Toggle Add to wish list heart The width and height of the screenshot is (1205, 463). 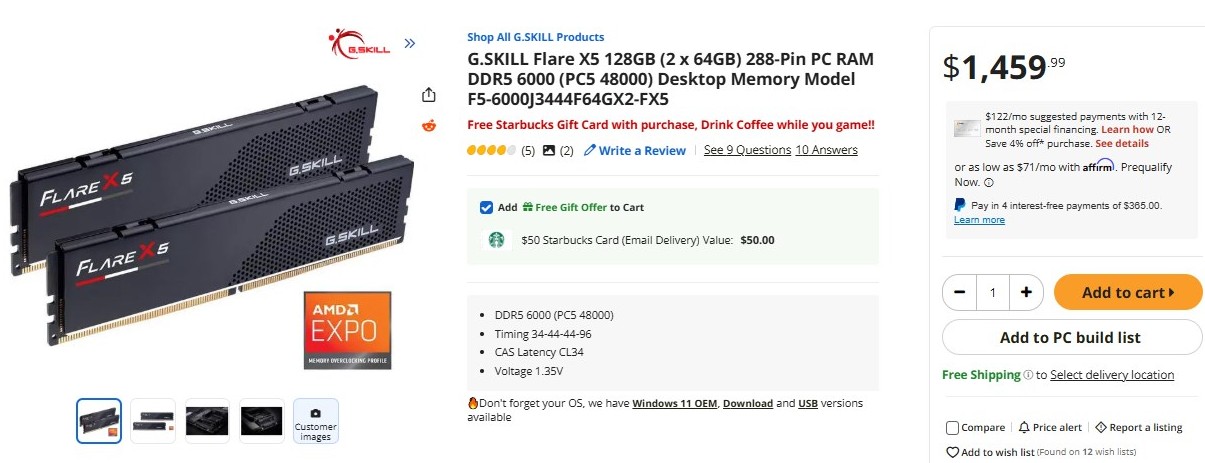tap(952, 452)
